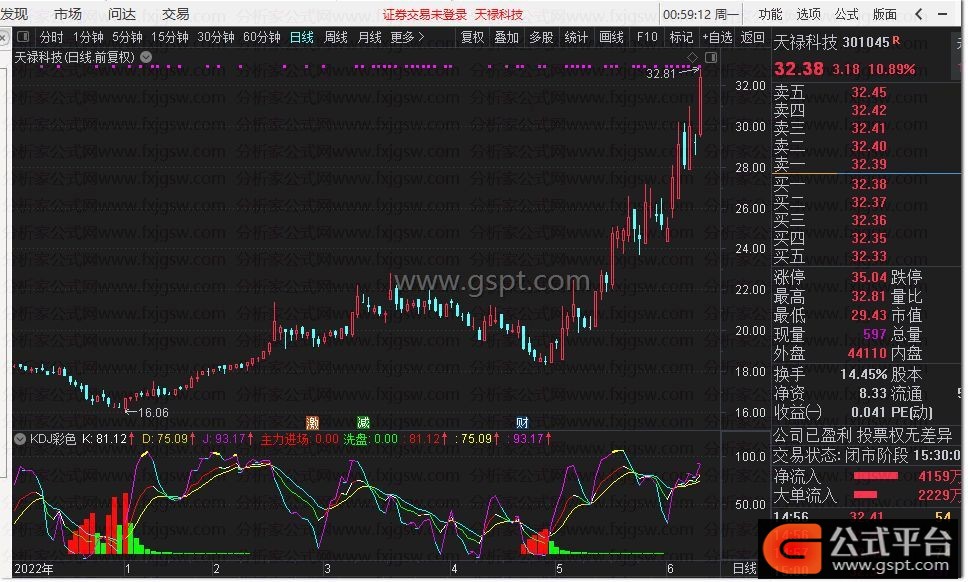Open the 市场 menu
968x582 pixels.
click(67, 14)
